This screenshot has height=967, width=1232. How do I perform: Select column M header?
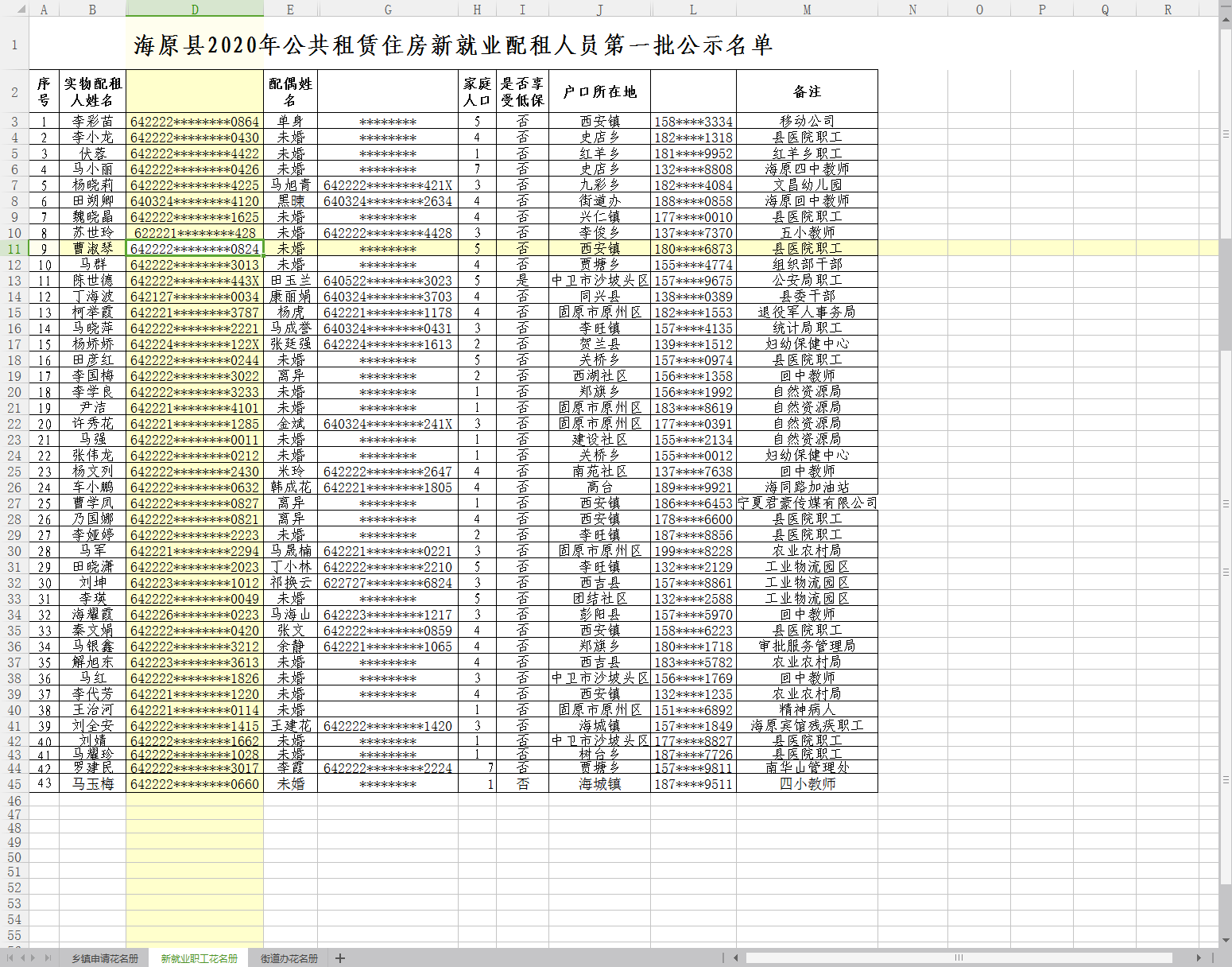pyautogui.click(x=807, y=10)
